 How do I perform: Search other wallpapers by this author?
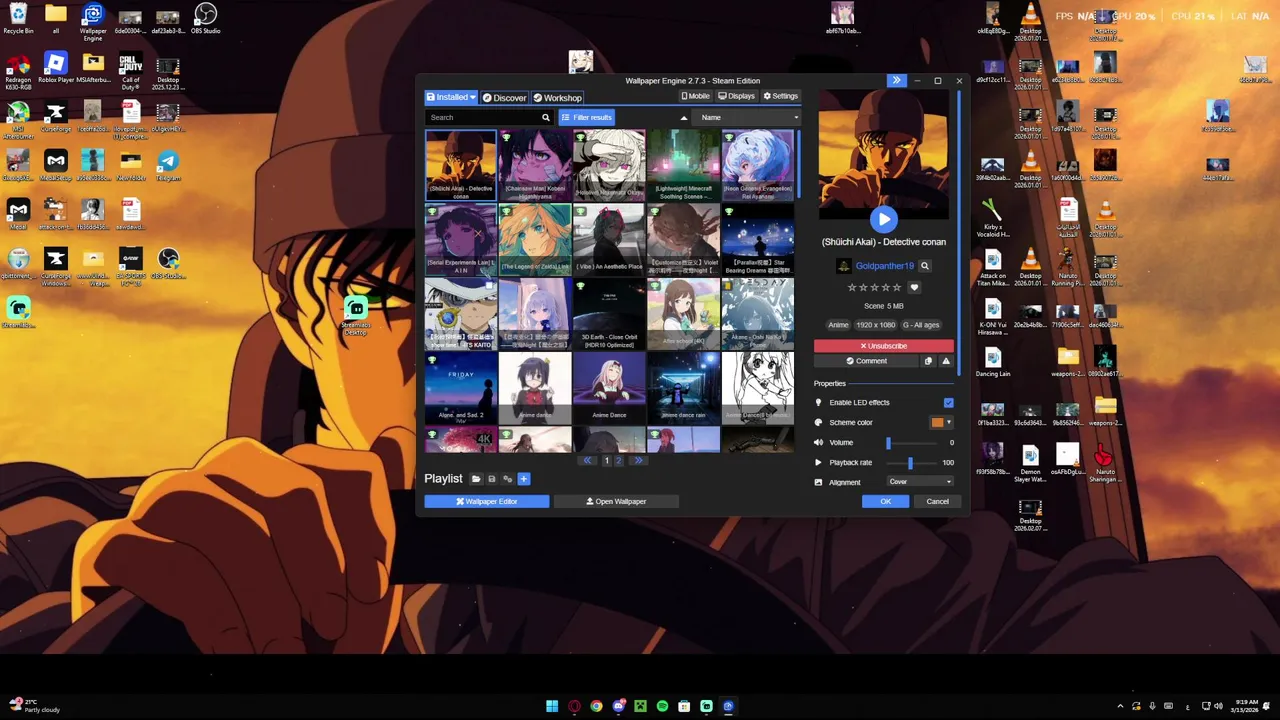click(925, 266)
